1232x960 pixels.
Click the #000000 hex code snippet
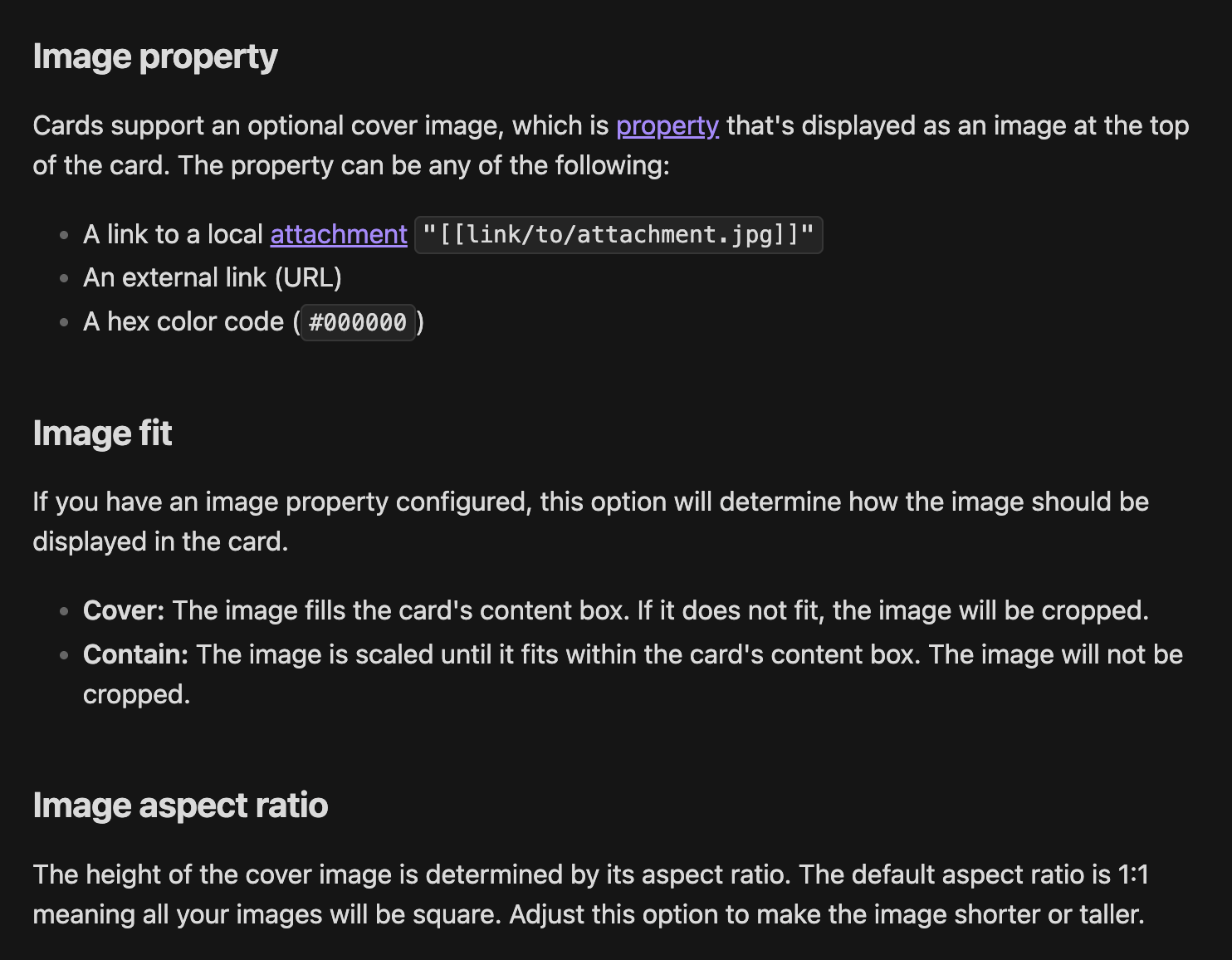pos(357,322)
